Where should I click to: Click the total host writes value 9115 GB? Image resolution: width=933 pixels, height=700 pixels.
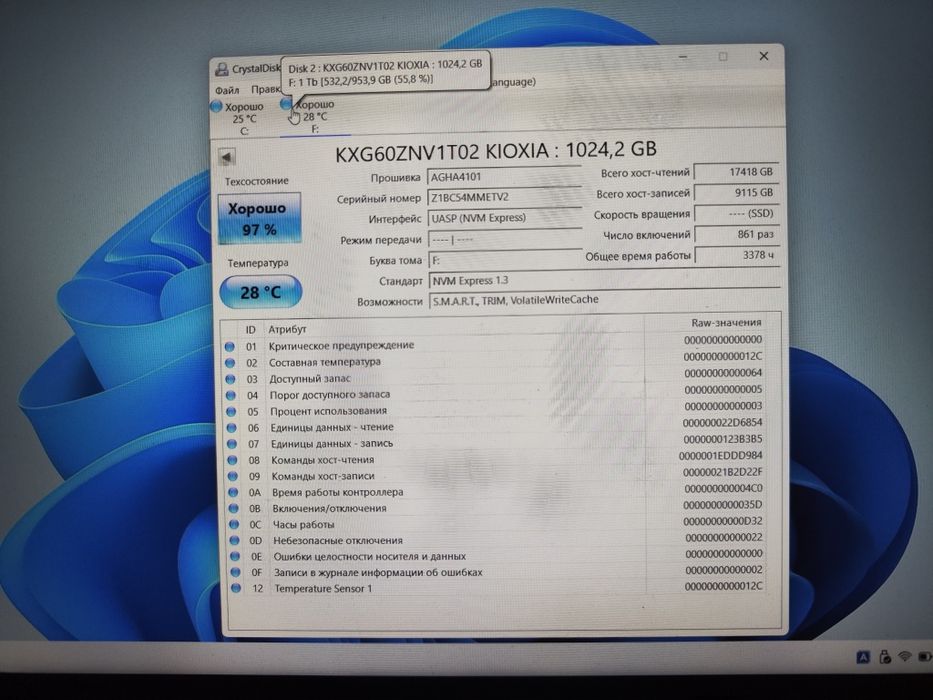736,193
